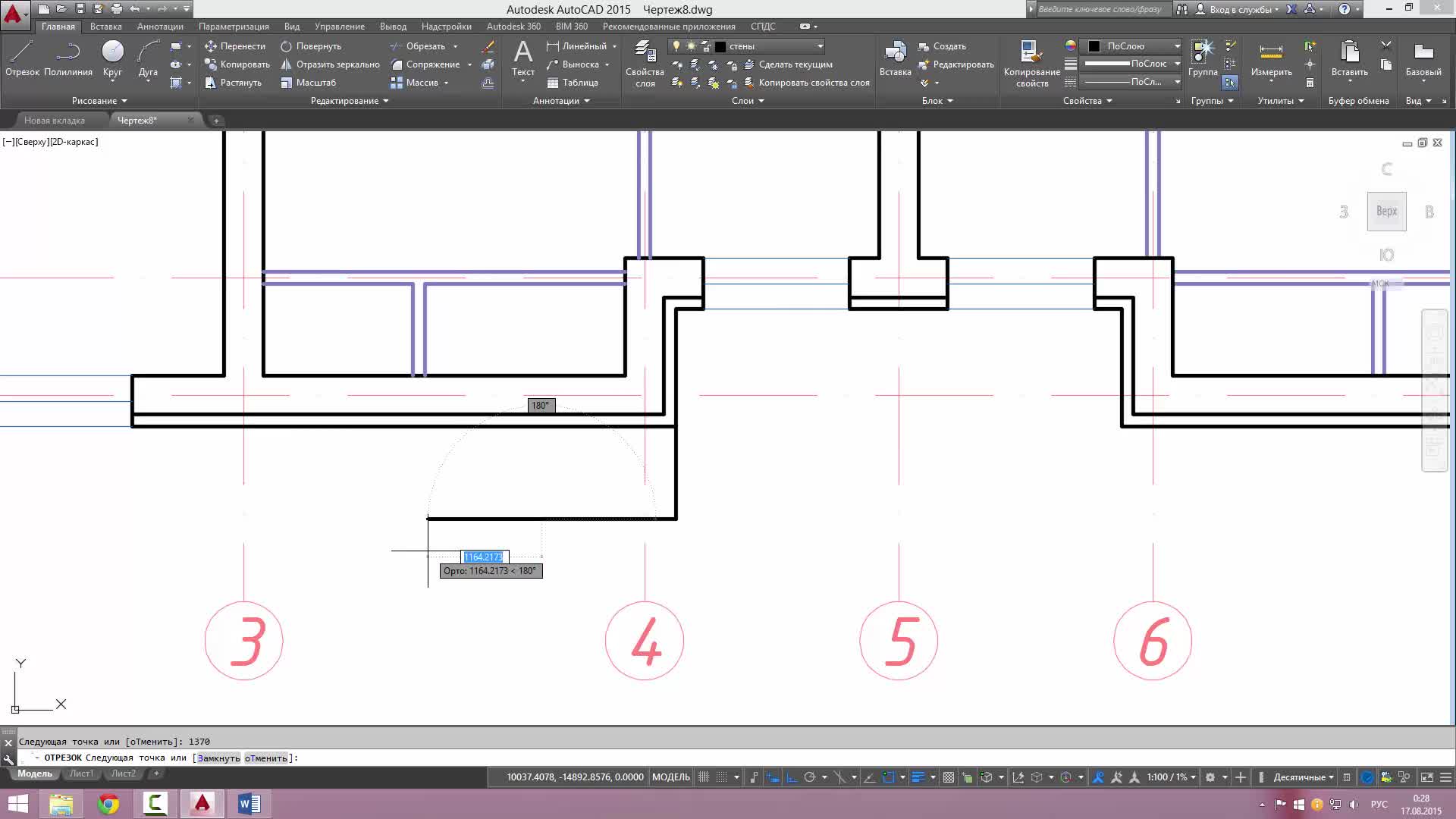Open the Параметризация ribbon tab
Image resolution: width=1456 pixels, height=819 pixels.
pyautogui.click(x=234, y=27)
